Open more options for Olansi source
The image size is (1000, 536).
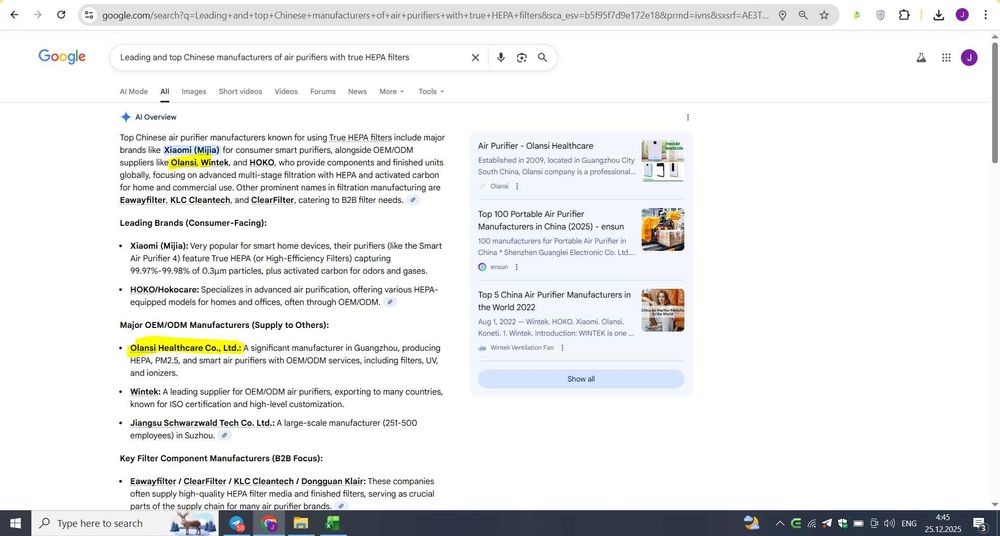coord(517,186)
